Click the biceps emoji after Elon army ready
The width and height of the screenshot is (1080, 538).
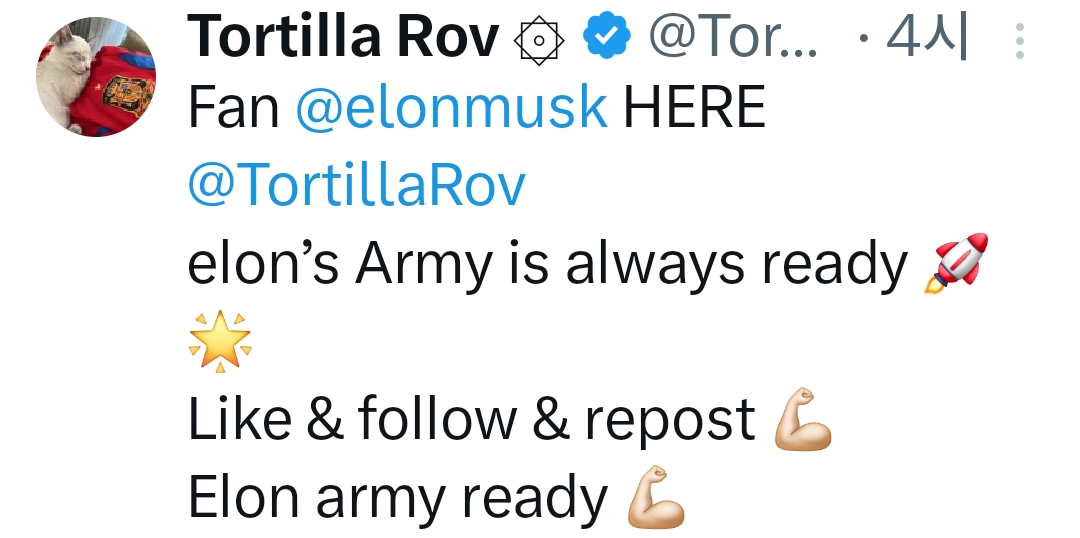655,498
